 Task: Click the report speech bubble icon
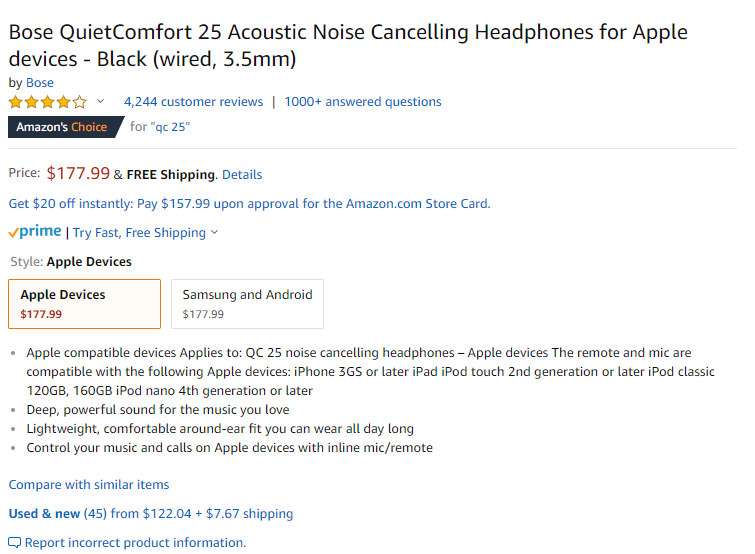15,543
